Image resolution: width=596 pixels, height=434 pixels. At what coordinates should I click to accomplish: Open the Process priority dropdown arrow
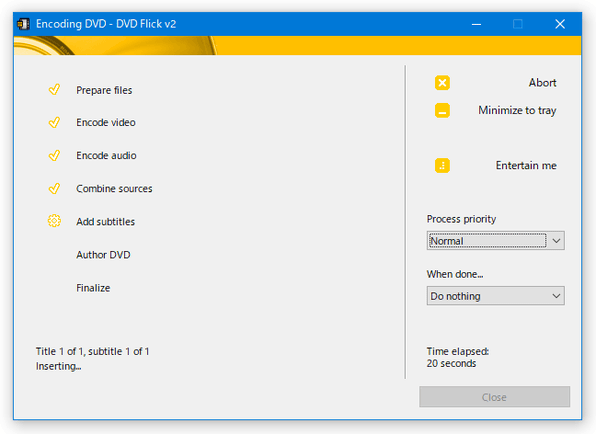click(x=556, y=241)
